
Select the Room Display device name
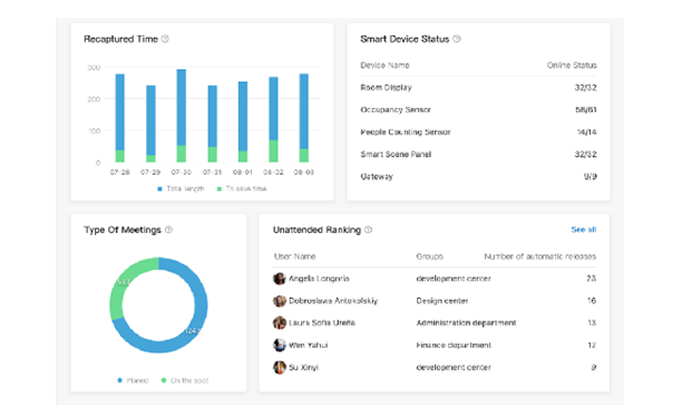coord(386,87)
